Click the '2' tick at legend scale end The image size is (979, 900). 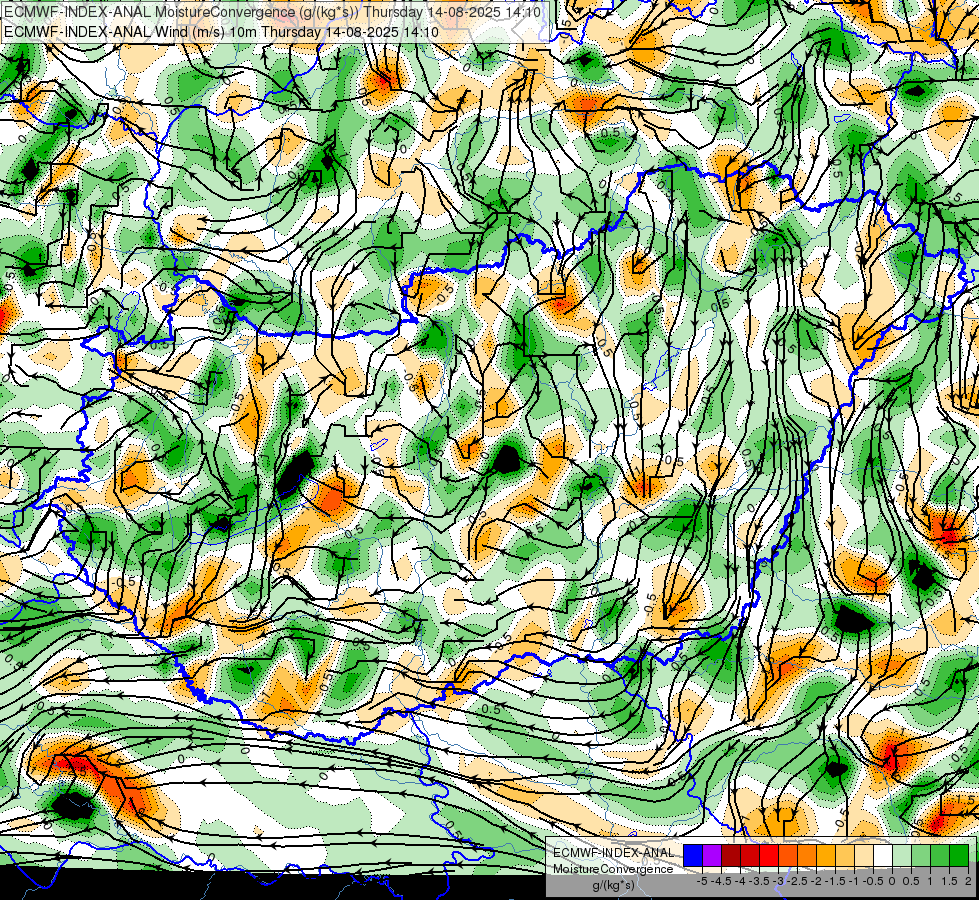[968, 881]
